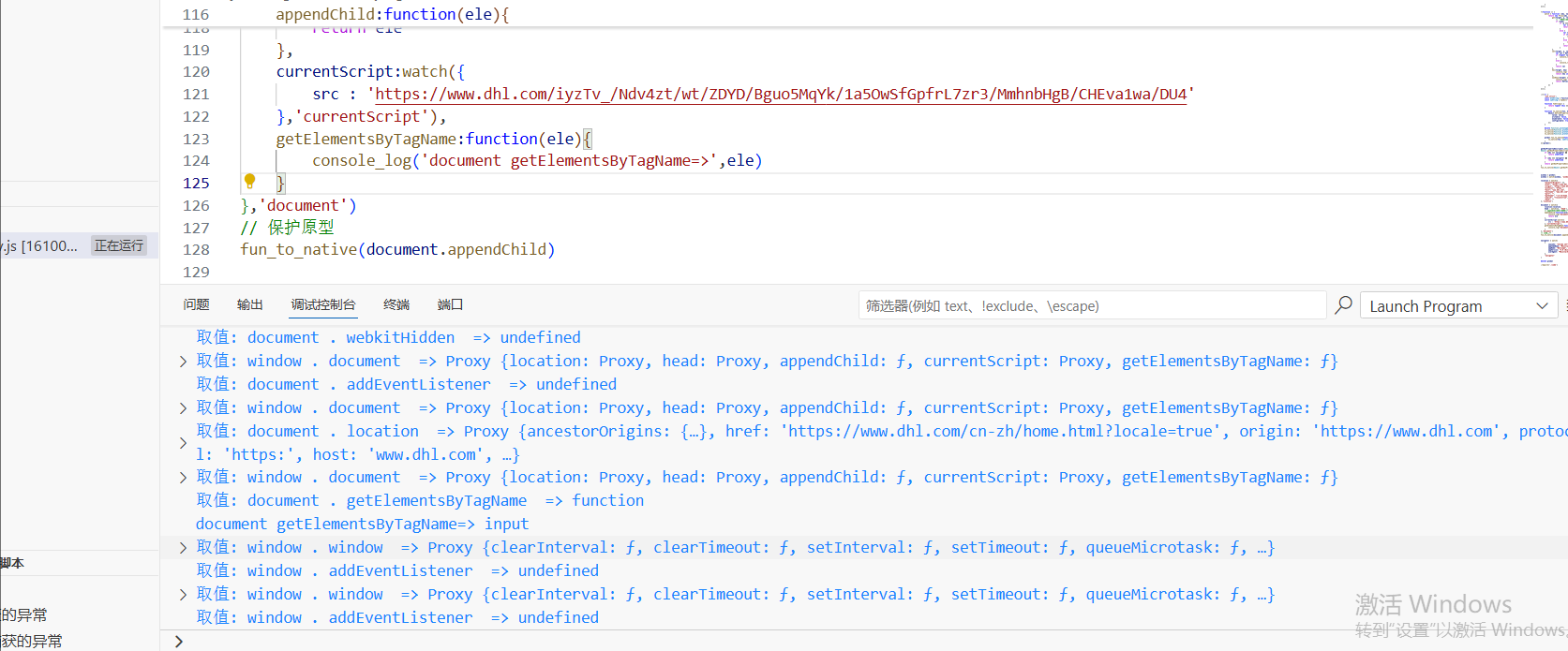Expand the last window.window Proxy console entry

click(183, 595)
